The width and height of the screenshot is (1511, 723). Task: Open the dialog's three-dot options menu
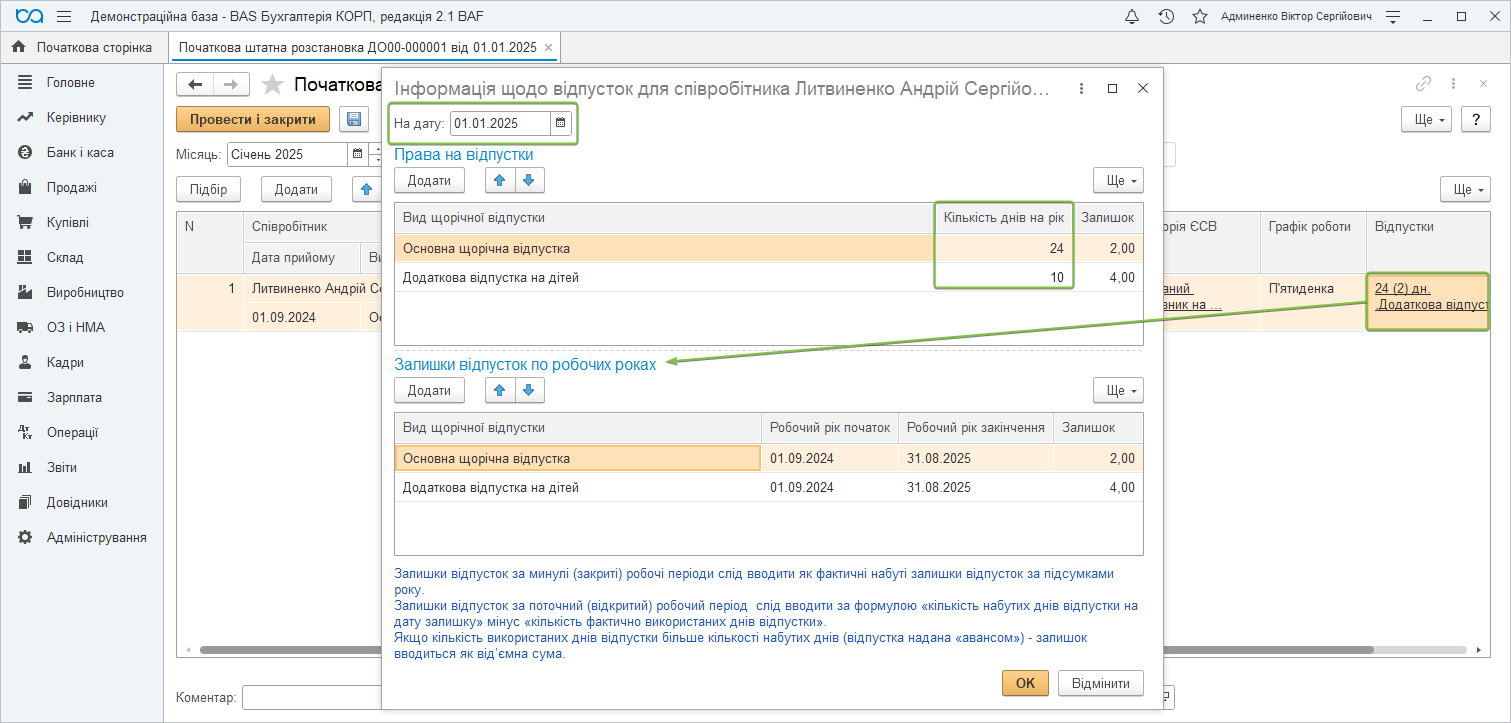pyautogui.click(x=1081, y=89)
